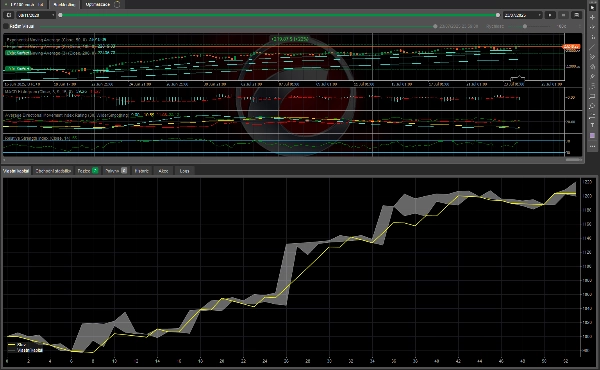Start backtest with the play button
Viewport: 600px width, 370px height.
pyautogui.click(x=550, y=15)
